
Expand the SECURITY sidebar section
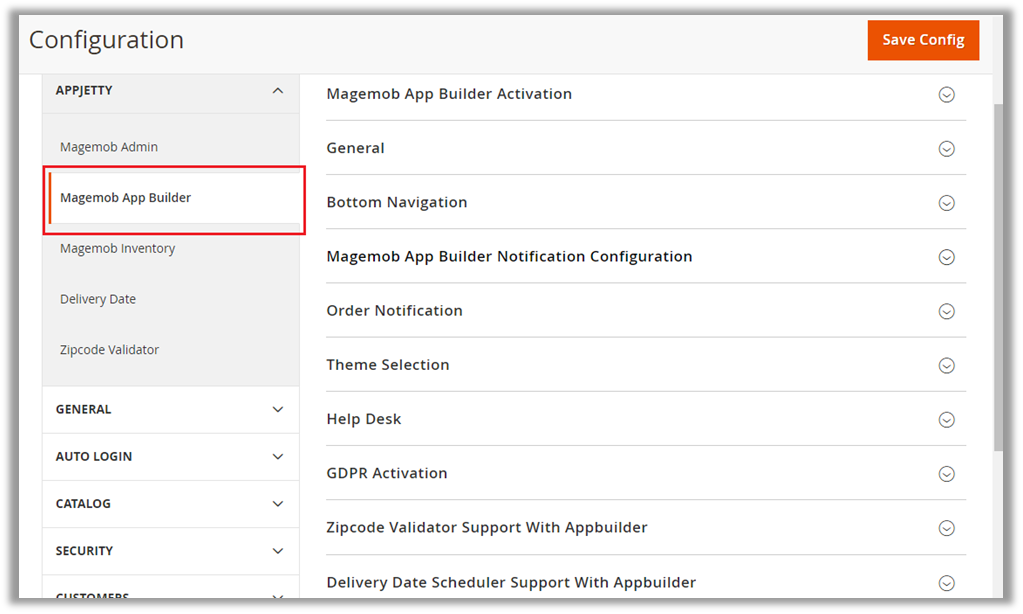coord(277,551)
